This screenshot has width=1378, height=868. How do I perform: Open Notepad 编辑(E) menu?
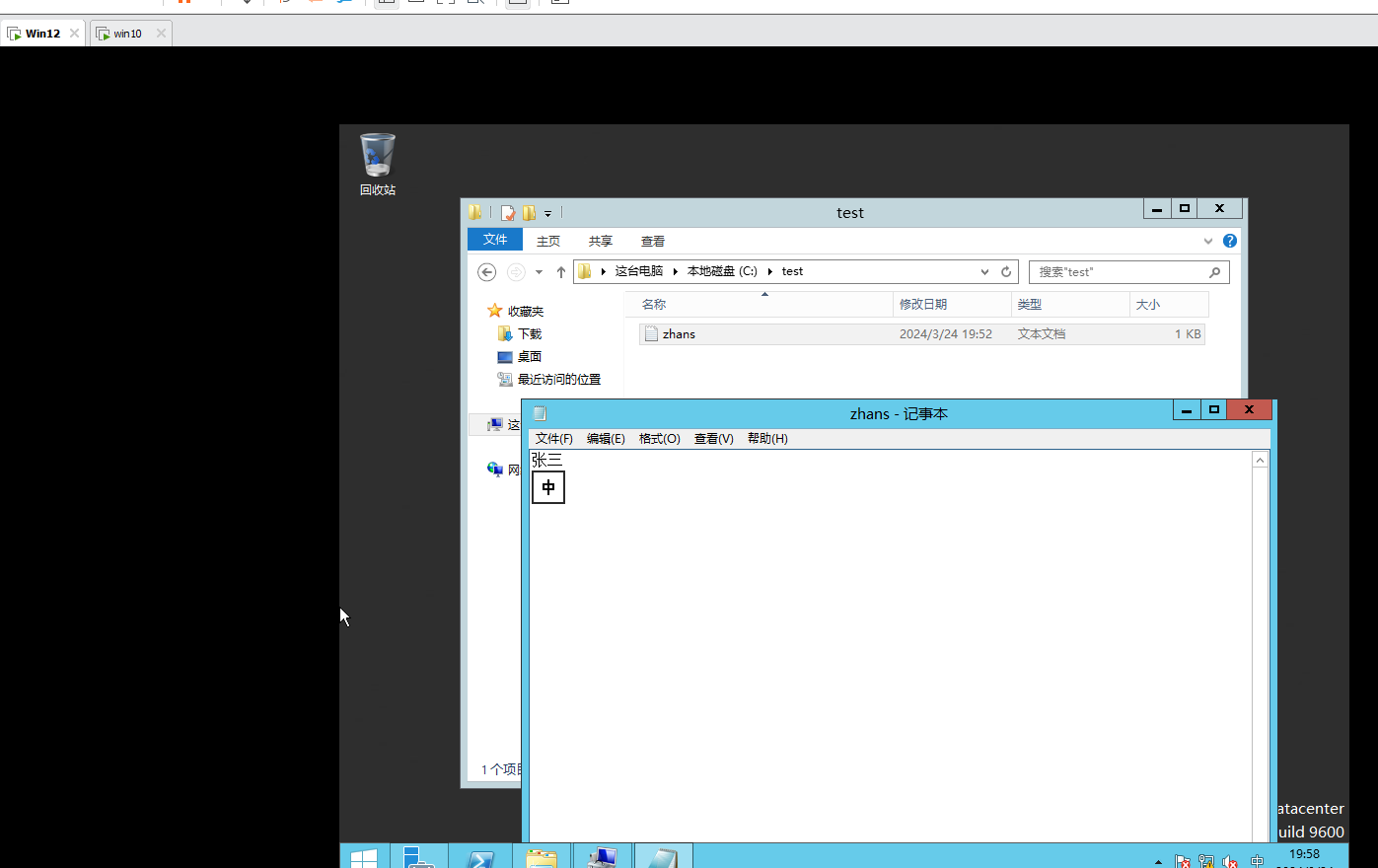(x=606, y=439)
